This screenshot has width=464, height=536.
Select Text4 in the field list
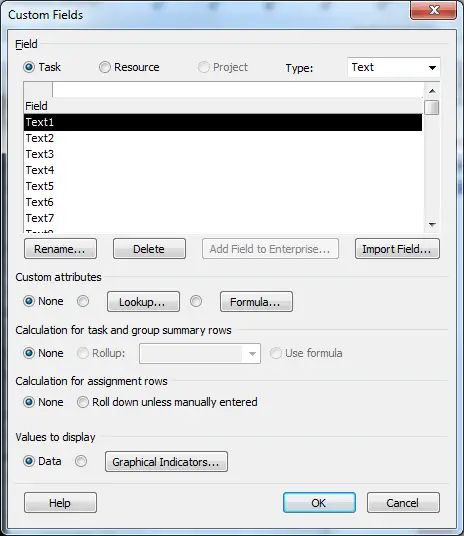(x=223, y=170)
